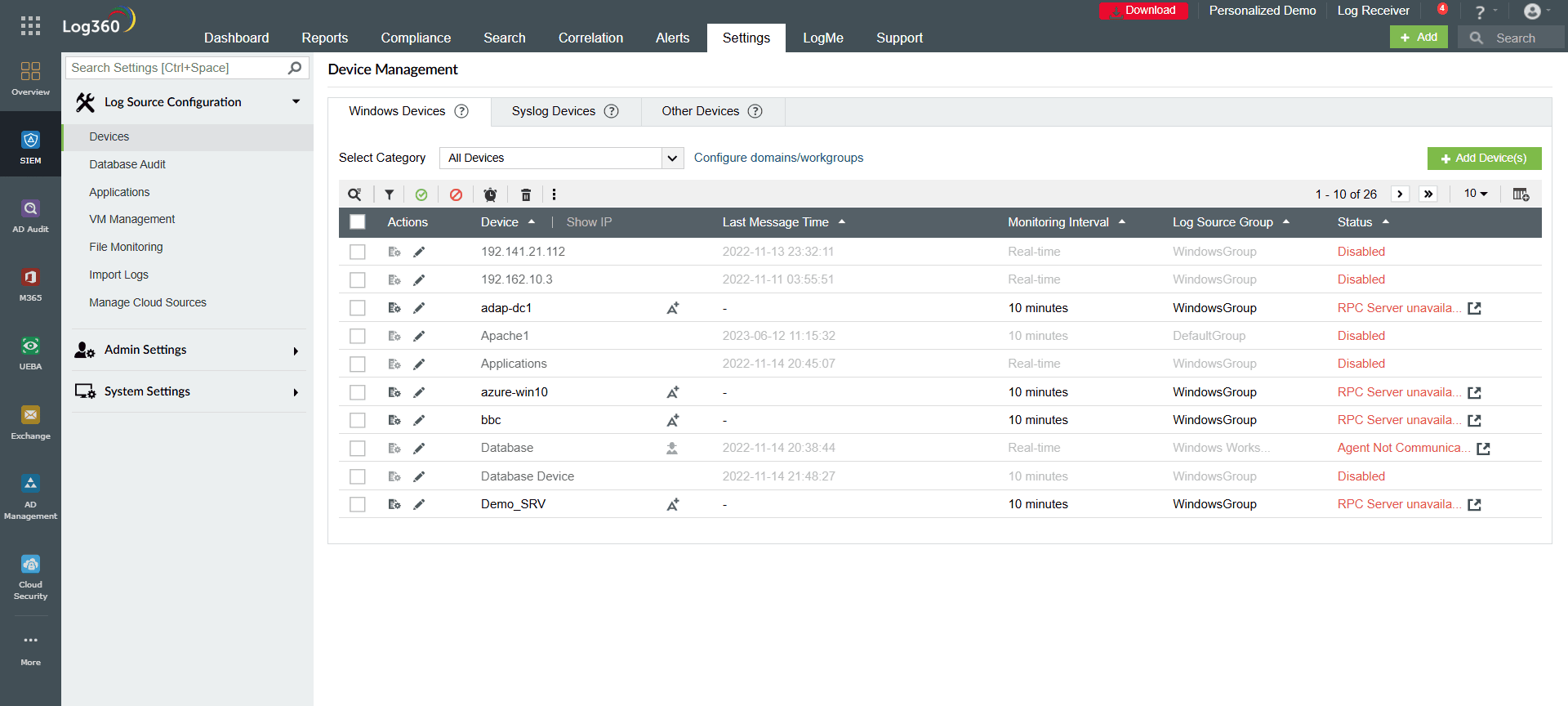The width and height of the screenshot is (1568, 706).
Task: Jump to last page of devices
Action: (x=1428, y=194)
